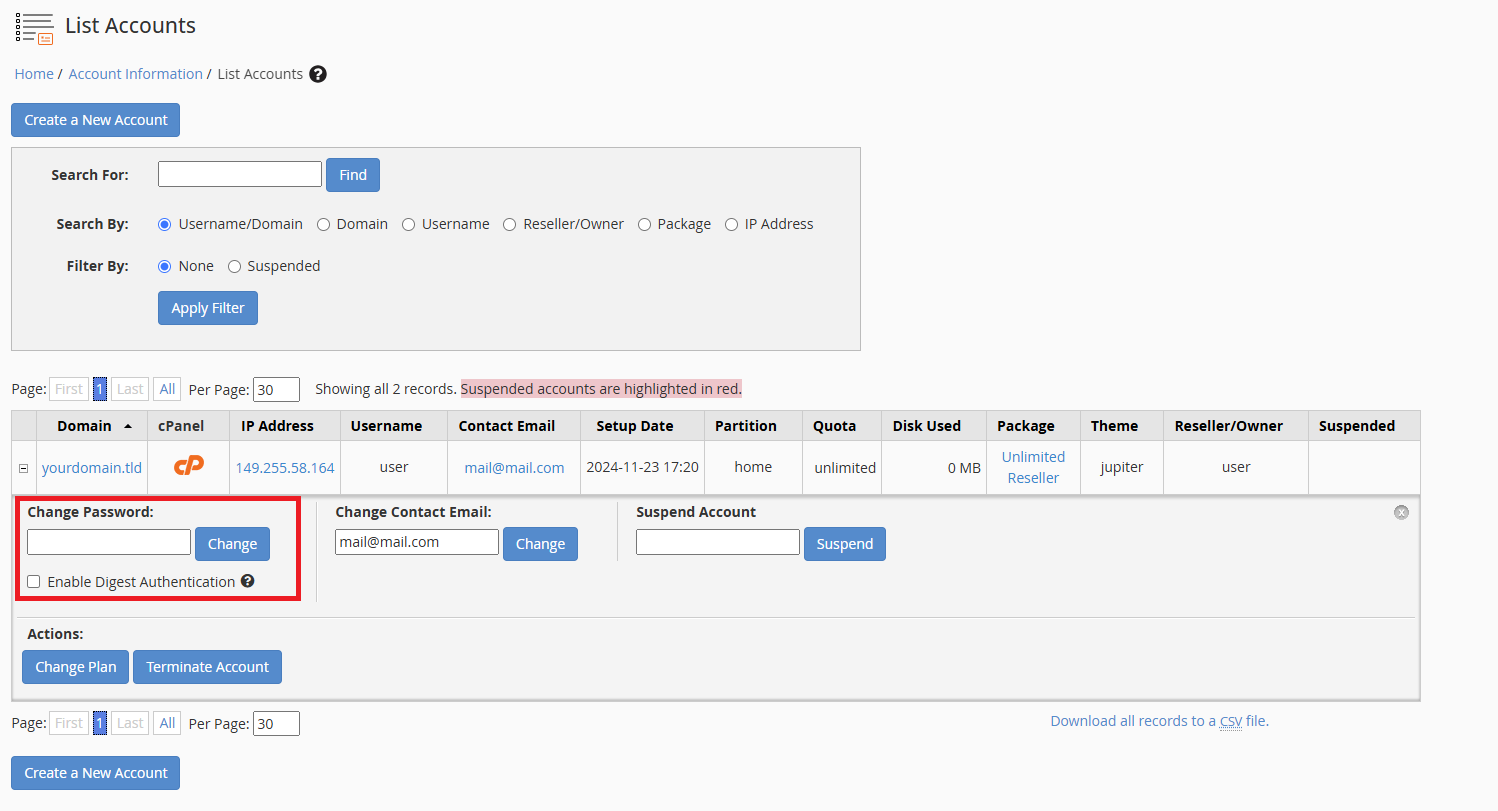Sort by the cPanel column header
The height and width of the screenshot is (811, 1498).
pos(181,426)
